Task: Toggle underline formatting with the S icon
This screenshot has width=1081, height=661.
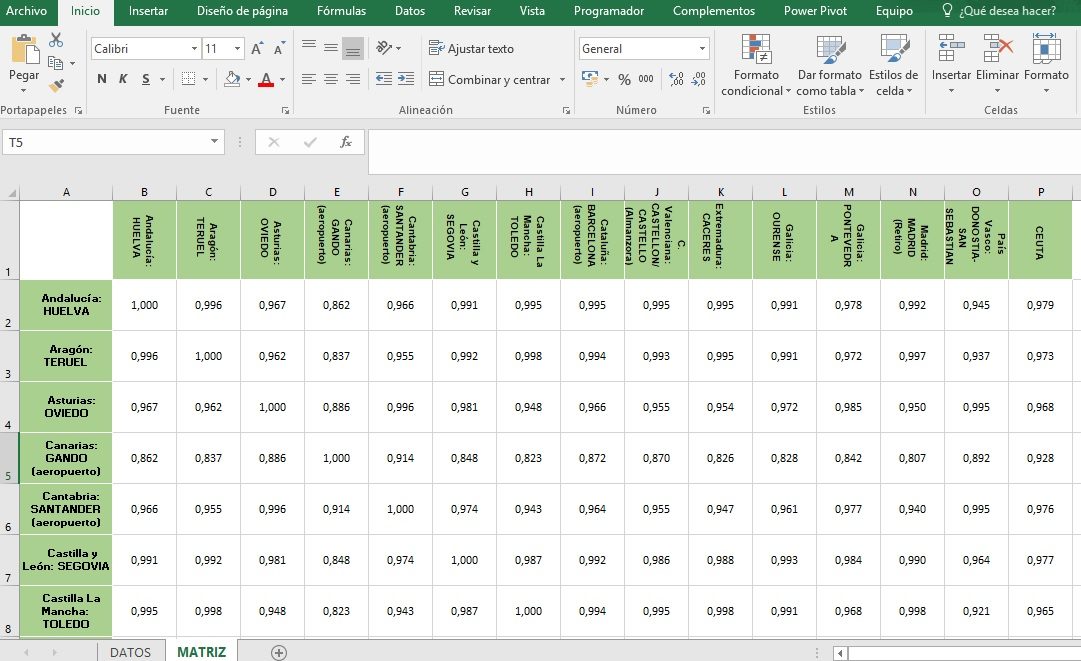Action: (145, 79)
